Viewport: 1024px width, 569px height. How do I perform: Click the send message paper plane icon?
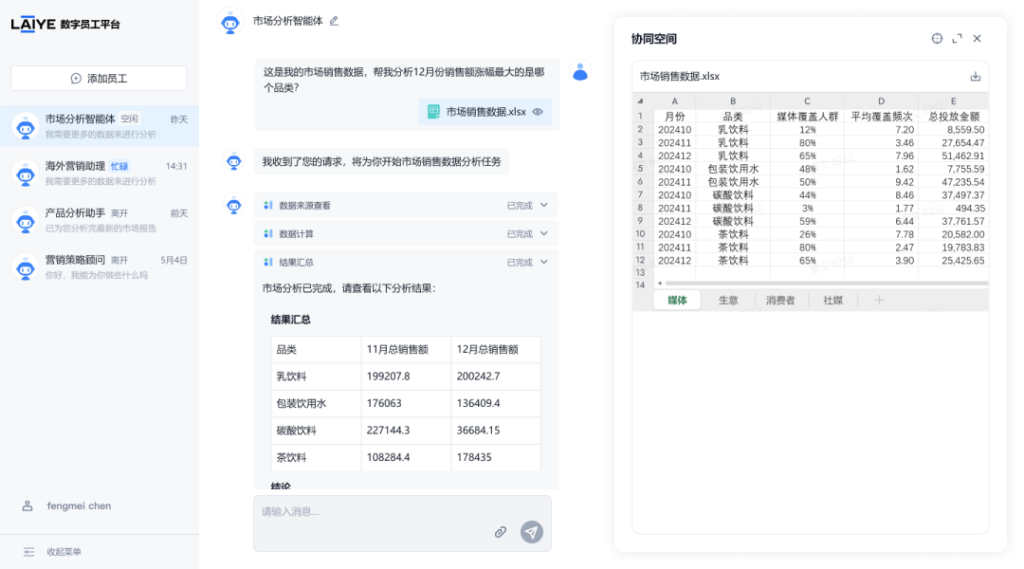tap(532, 532)
